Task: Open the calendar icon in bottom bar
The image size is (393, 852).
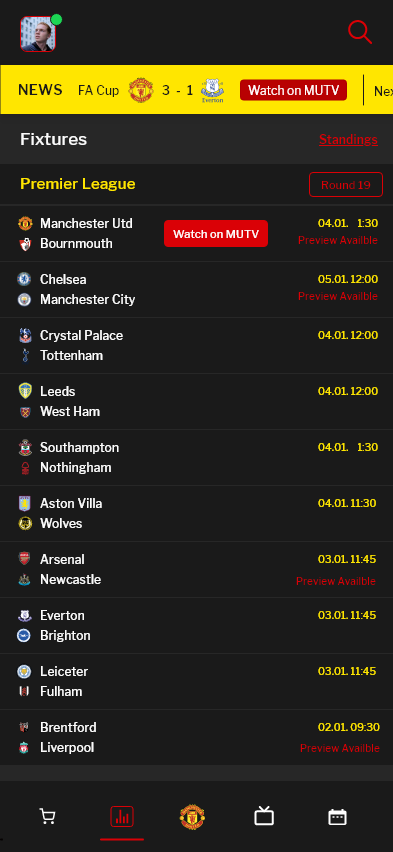Action: (338, 817)
